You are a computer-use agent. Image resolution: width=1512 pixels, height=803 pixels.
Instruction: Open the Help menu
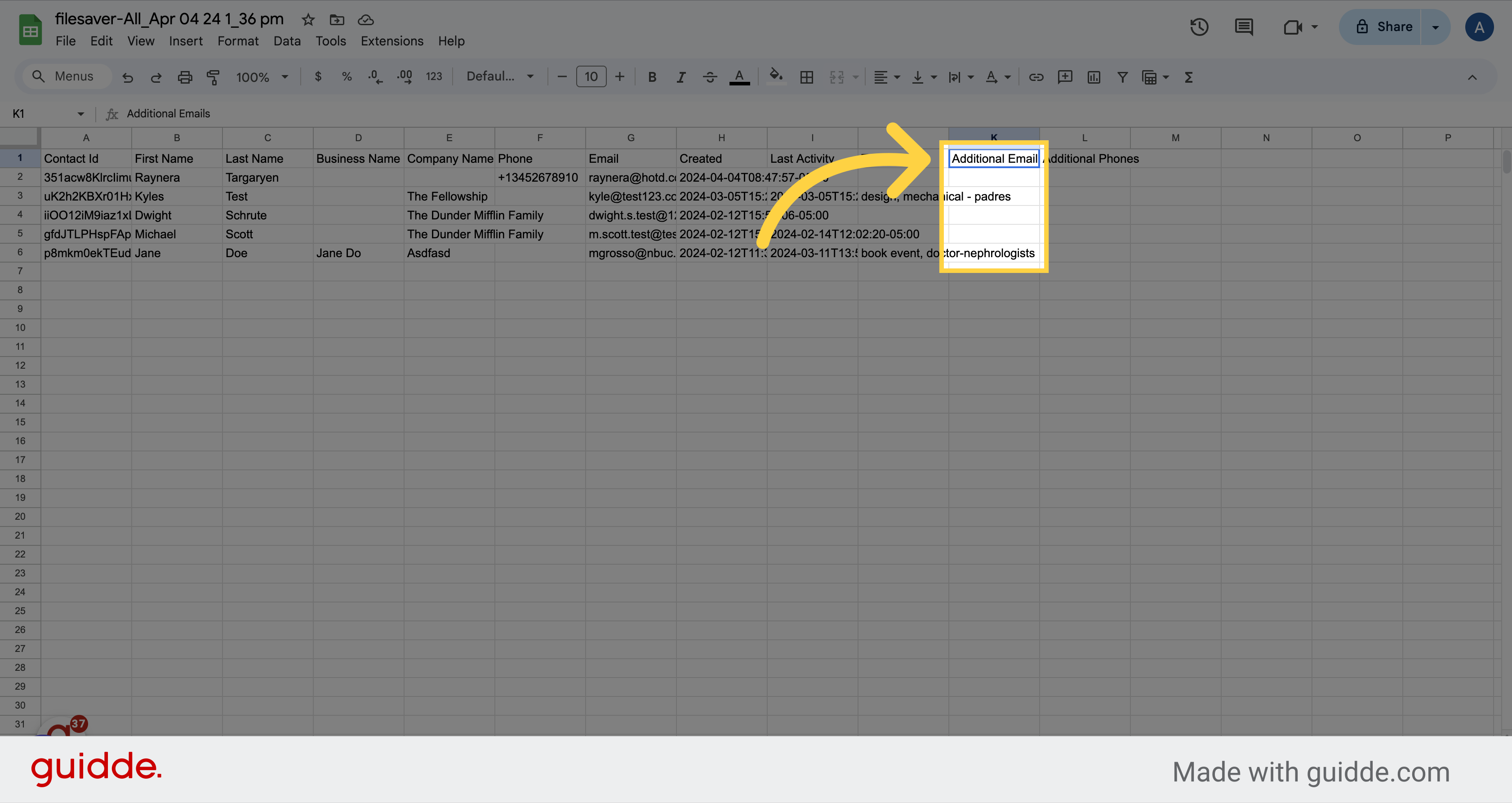click(451, 41)
